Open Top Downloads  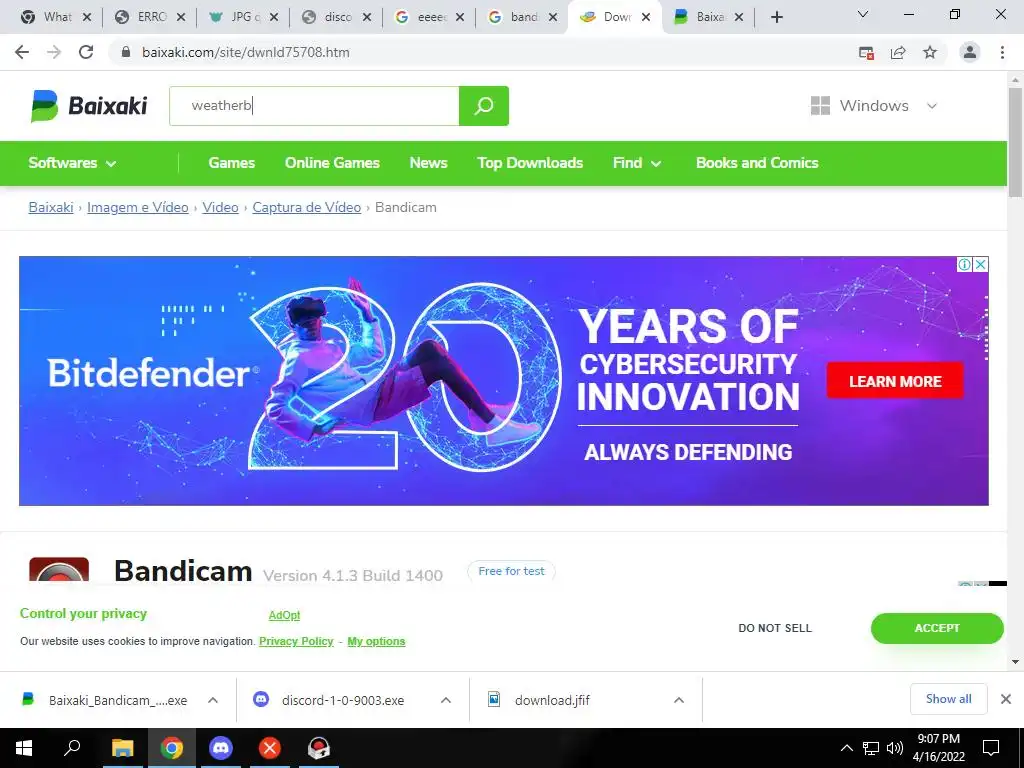(x=530, y=163)
